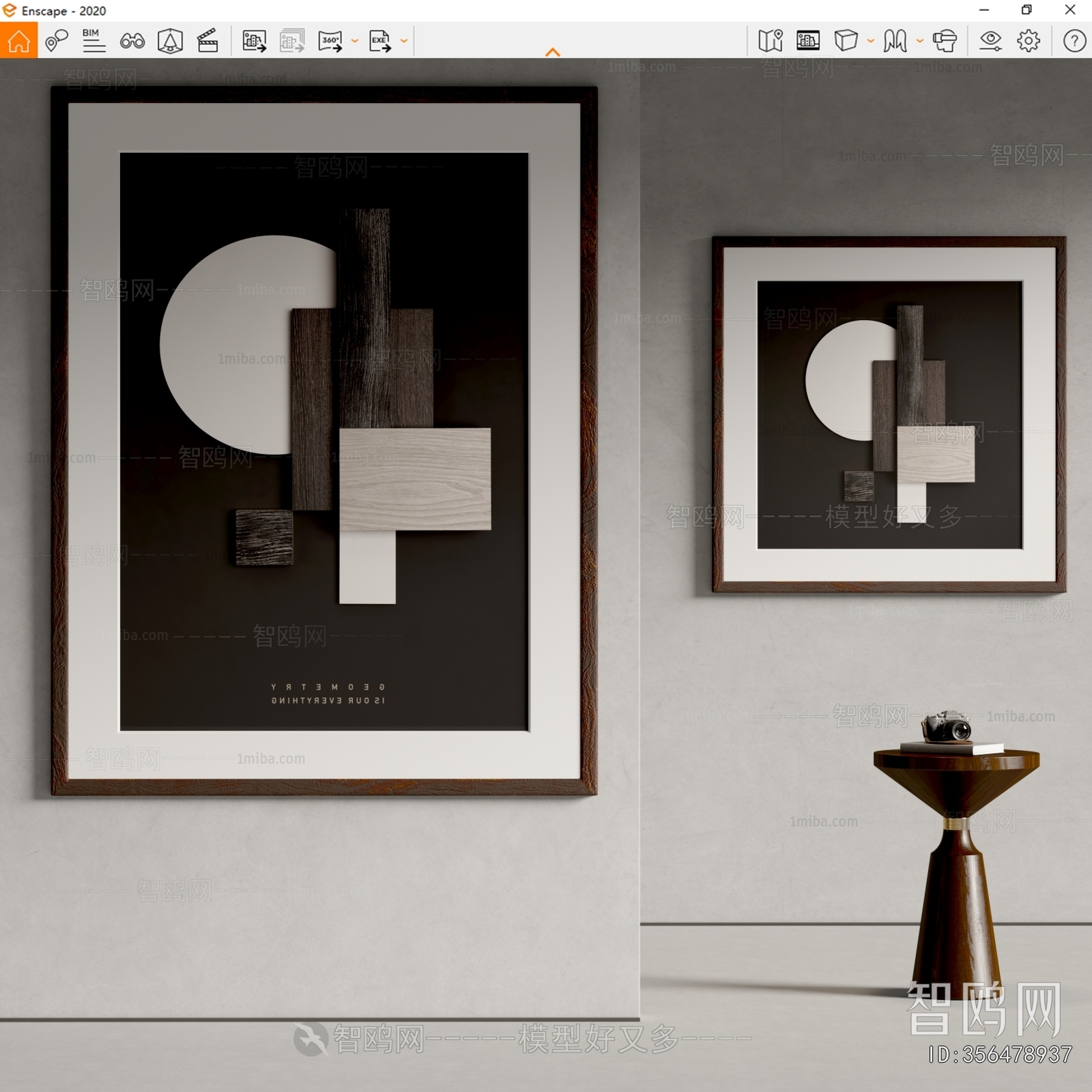Export a 360° panorama
The width and height of the screenshot is (1092, 1092).
331,41
